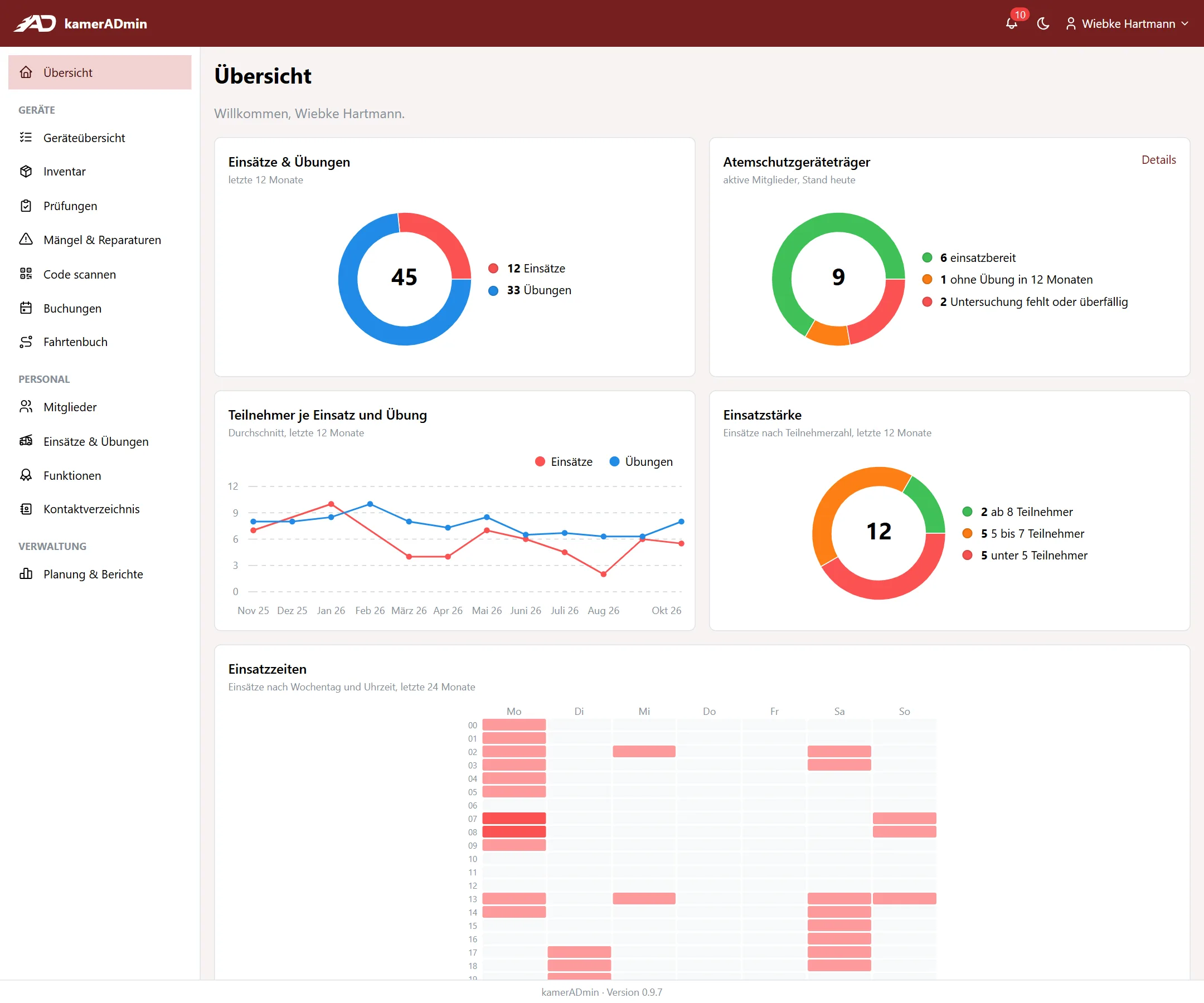Open the Details link for Atemschutzgeräteträger

click(1158, 160)
